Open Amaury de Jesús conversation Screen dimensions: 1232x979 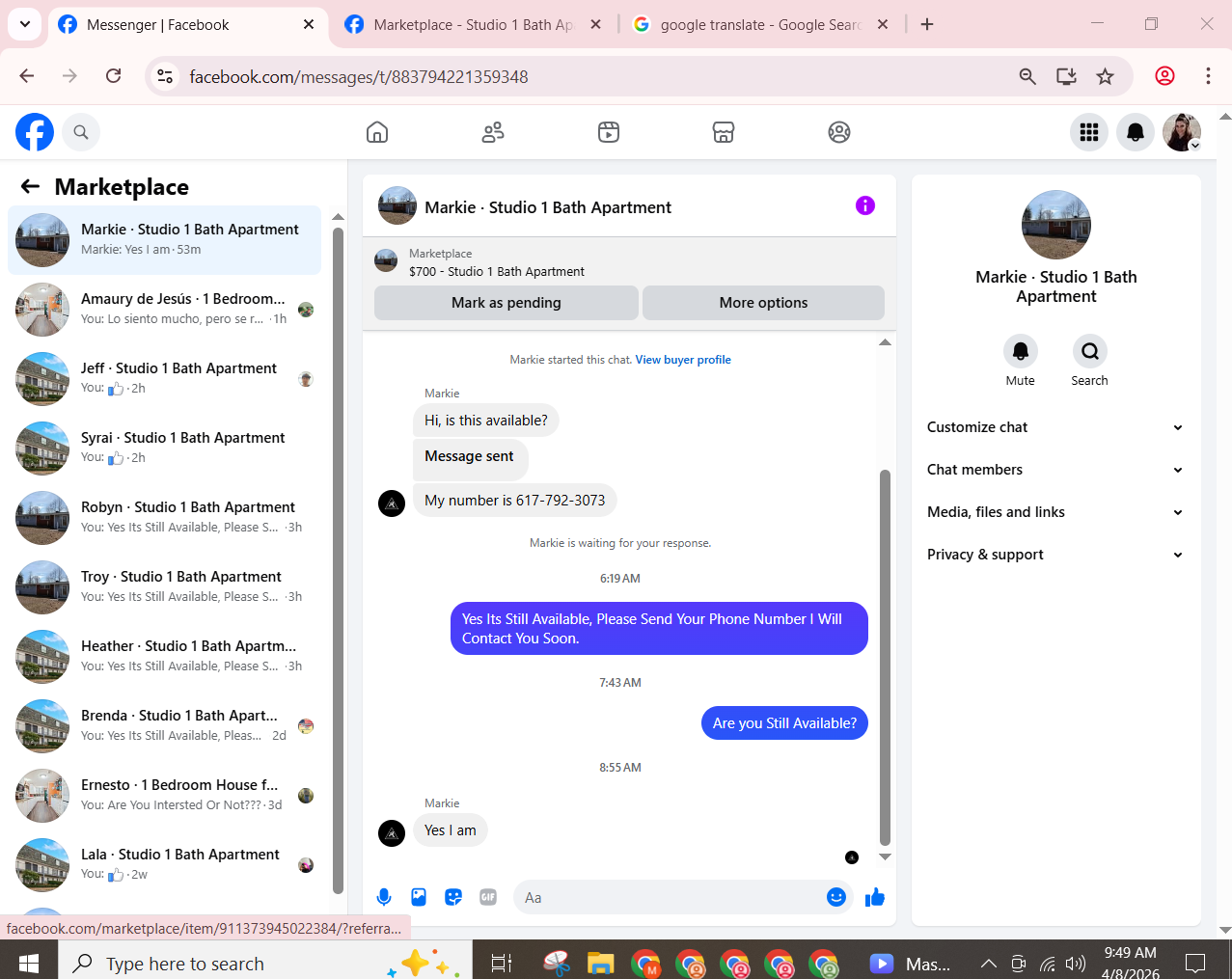tap(164, 310)
